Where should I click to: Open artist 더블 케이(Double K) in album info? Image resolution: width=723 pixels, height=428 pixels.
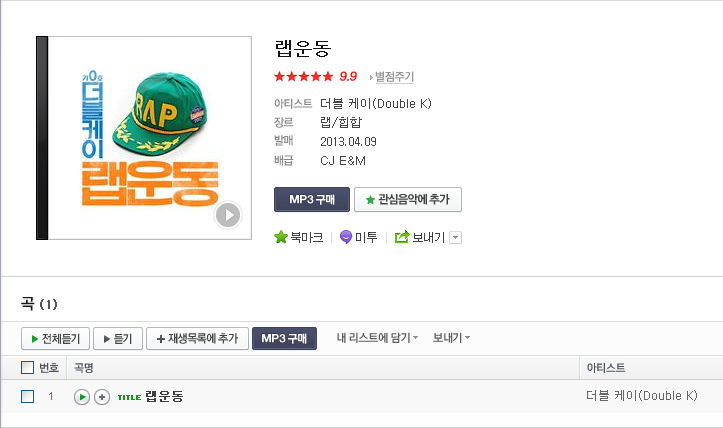(x=376, y=103)
